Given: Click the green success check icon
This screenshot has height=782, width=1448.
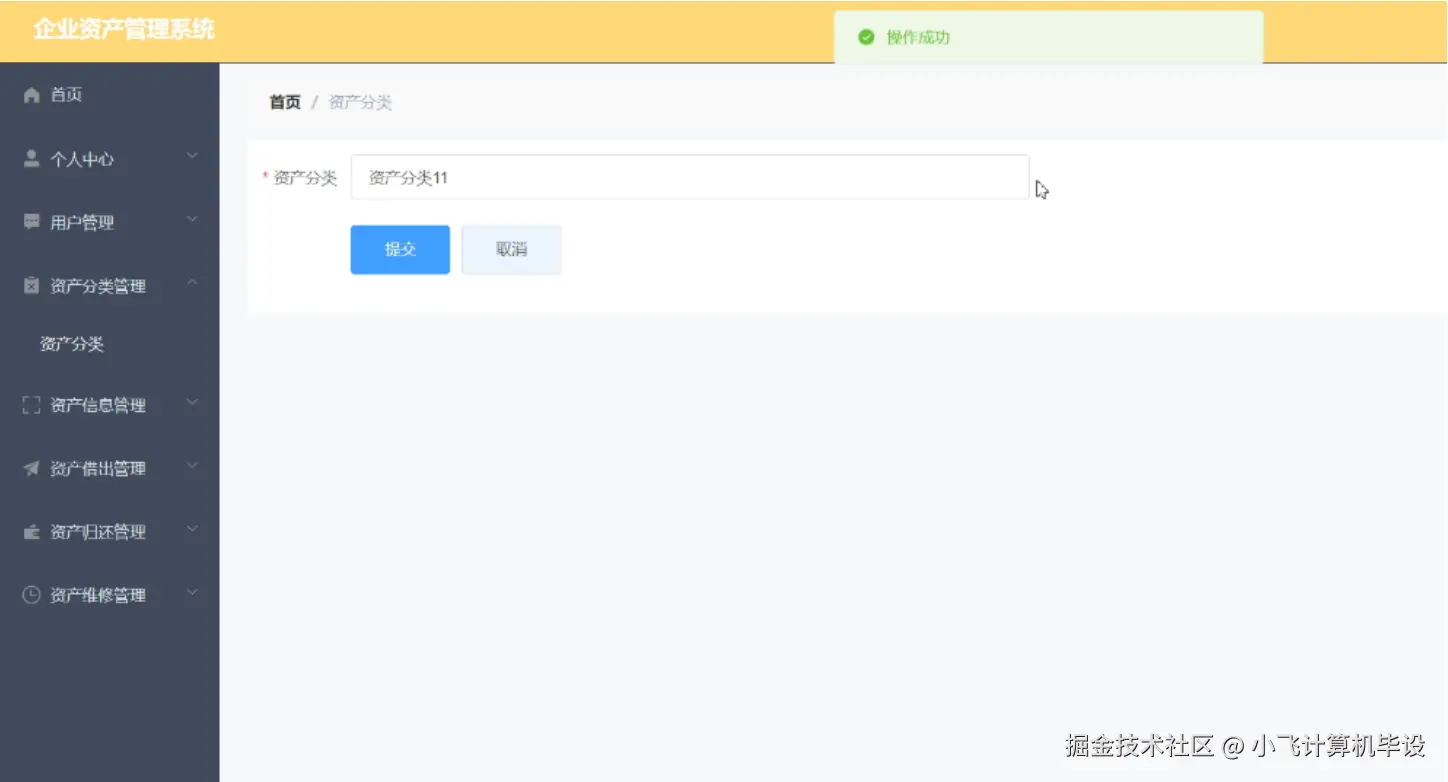Looking at the screenshot, I should 866,37.
